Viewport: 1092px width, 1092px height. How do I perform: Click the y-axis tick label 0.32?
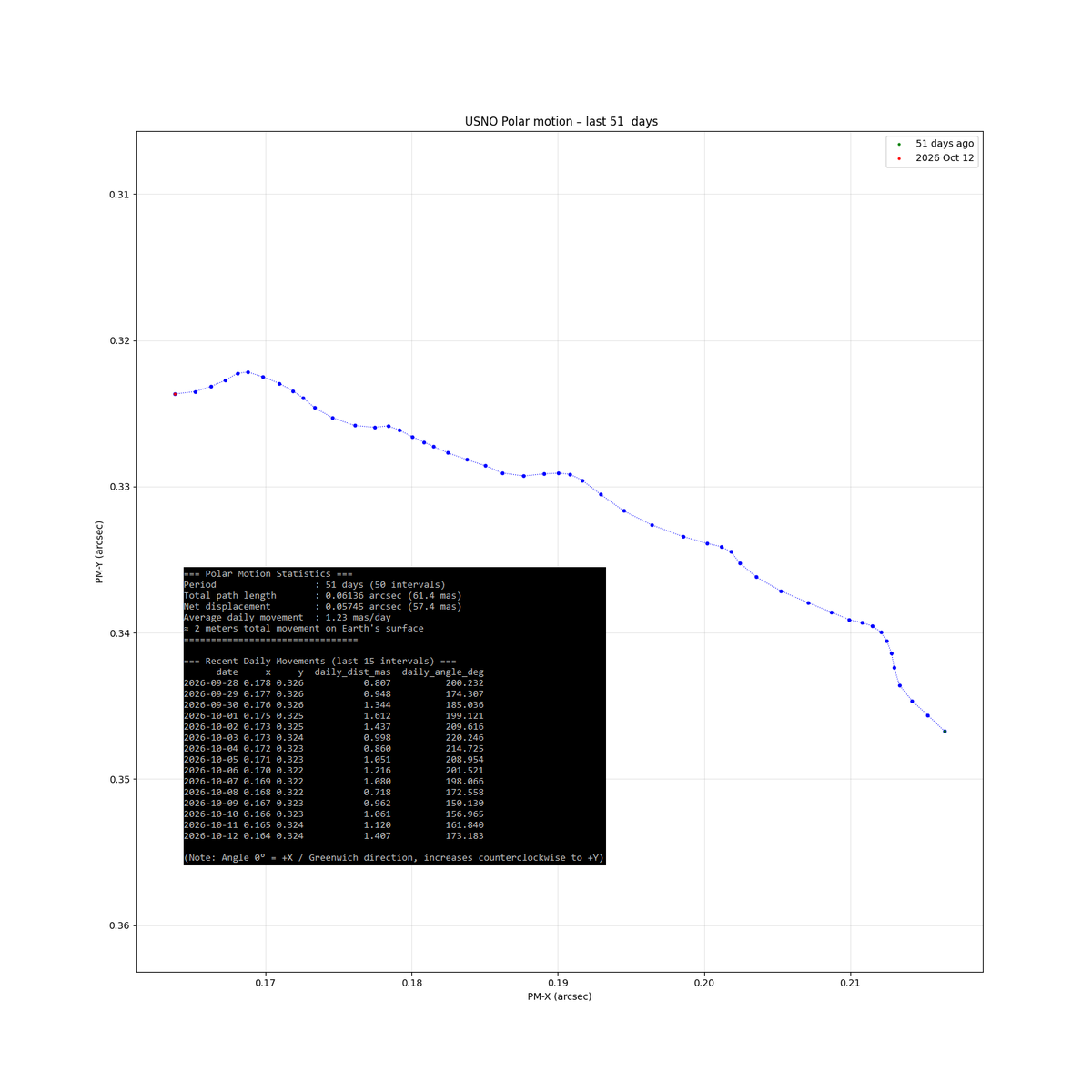(119, 341)
